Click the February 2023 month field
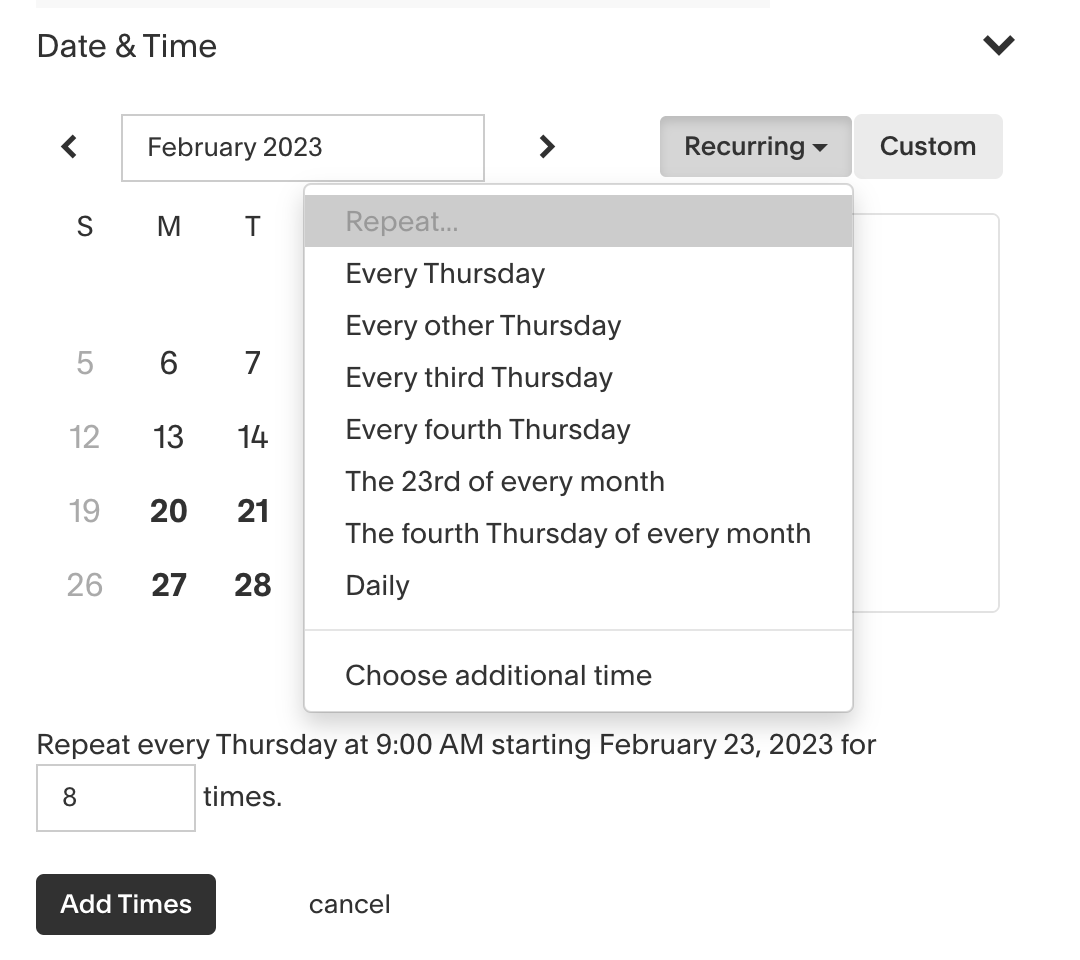Image resolution: width=1080 pixels, height=960 pixels. 302,146
